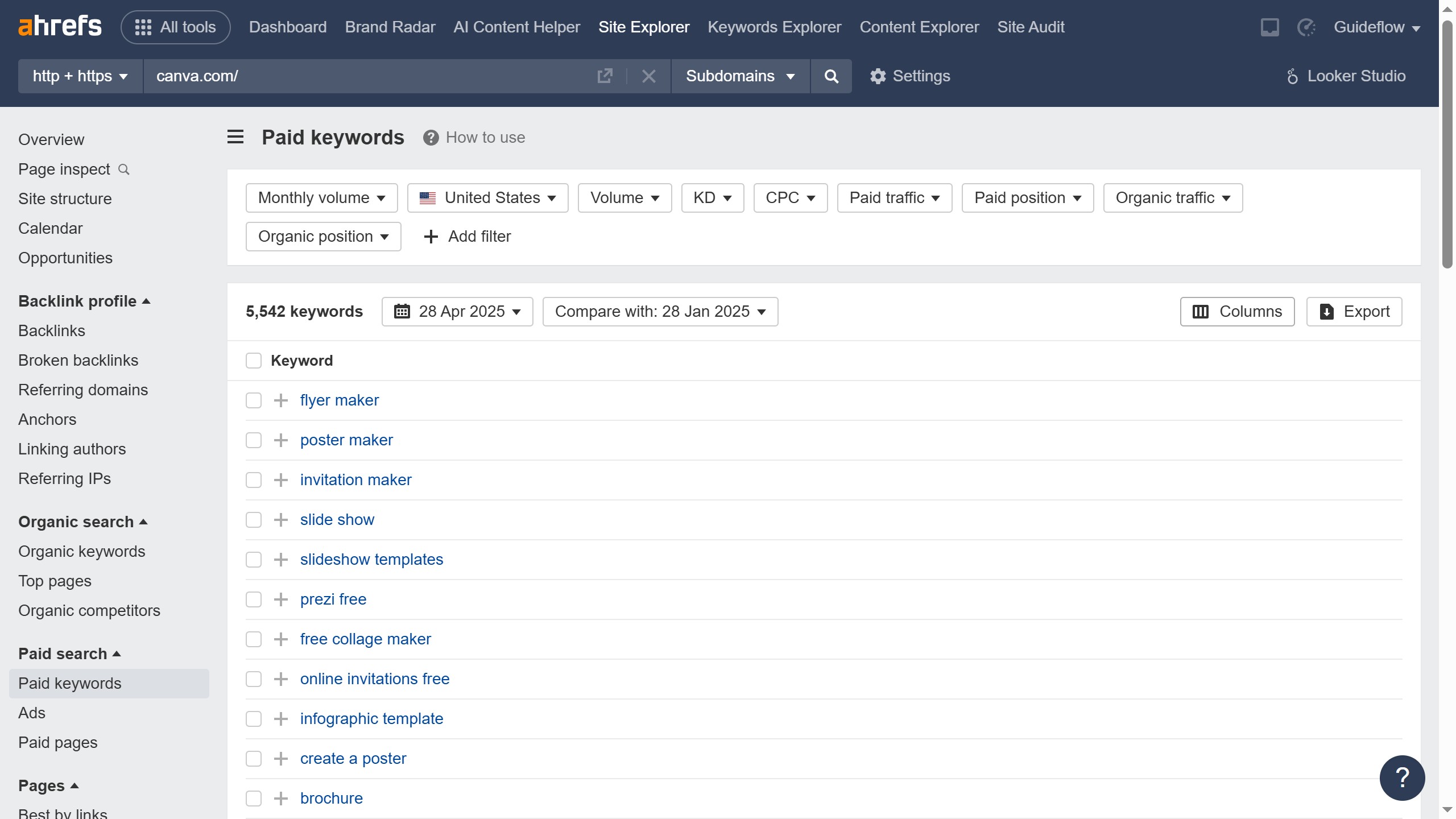Check the select-all Keyword checkbox

(254, 361)
